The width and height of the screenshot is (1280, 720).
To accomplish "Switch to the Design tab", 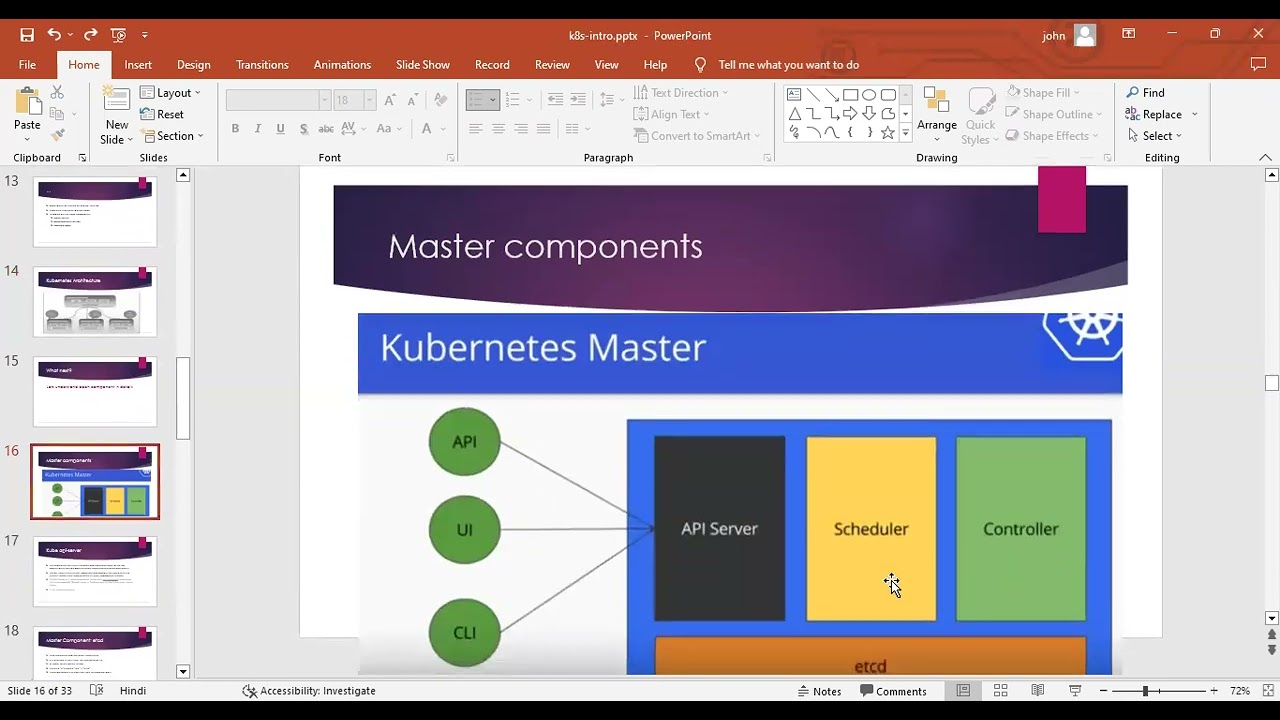I will point(194,65).
